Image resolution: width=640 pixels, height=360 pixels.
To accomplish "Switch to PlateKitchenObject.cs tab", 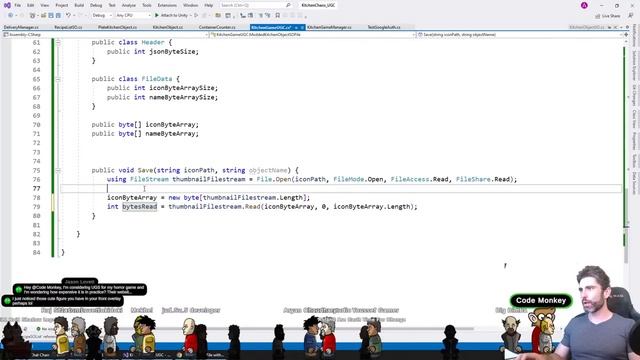I will pos(118,27).
